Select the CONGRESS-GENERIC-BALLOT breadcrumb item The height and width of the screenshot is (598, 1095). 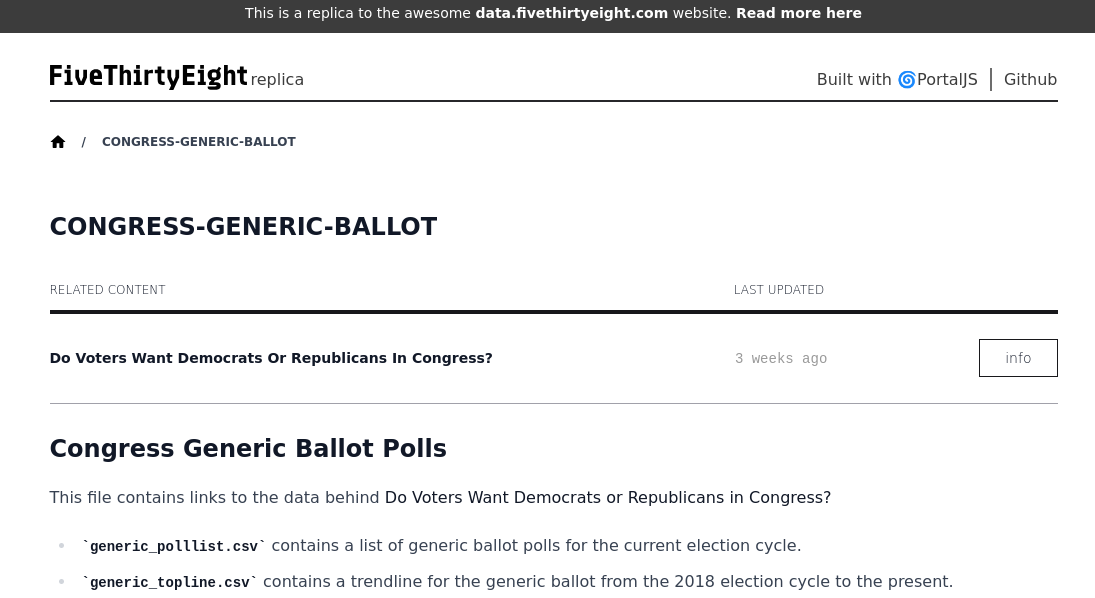(198, 142)
